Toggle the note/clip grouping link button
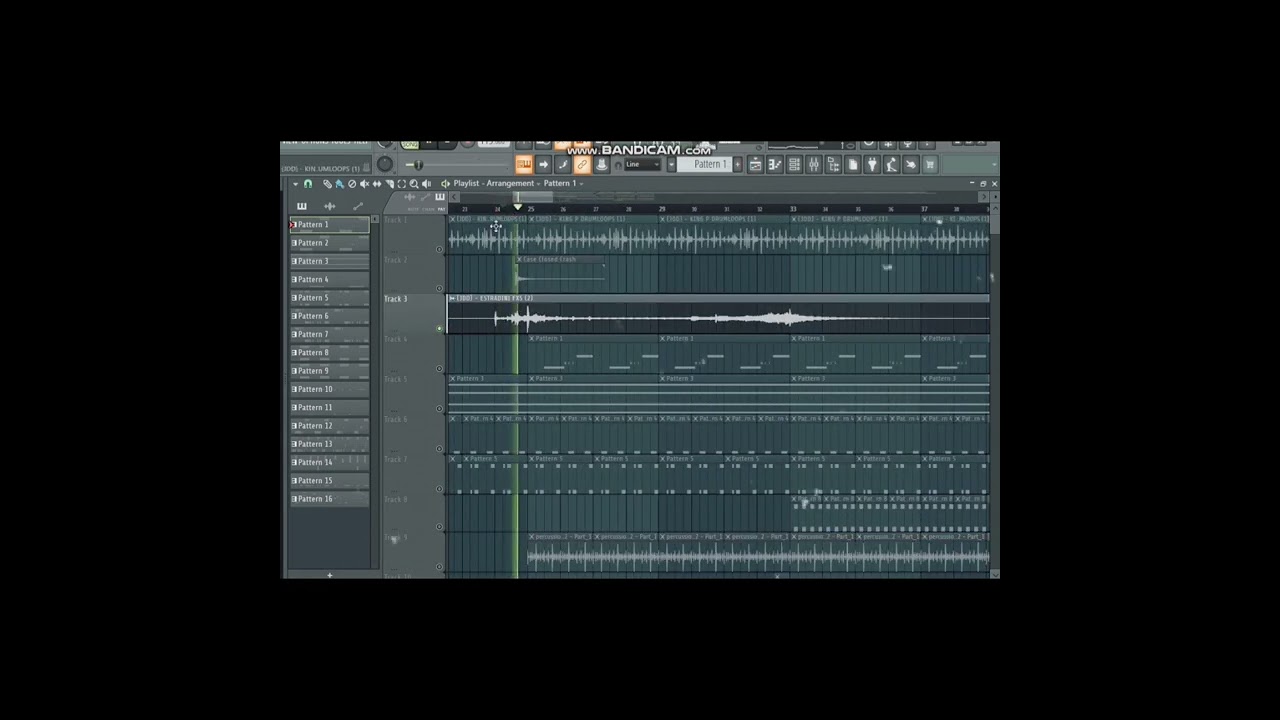1280x720 pixels. click(582, 165)
